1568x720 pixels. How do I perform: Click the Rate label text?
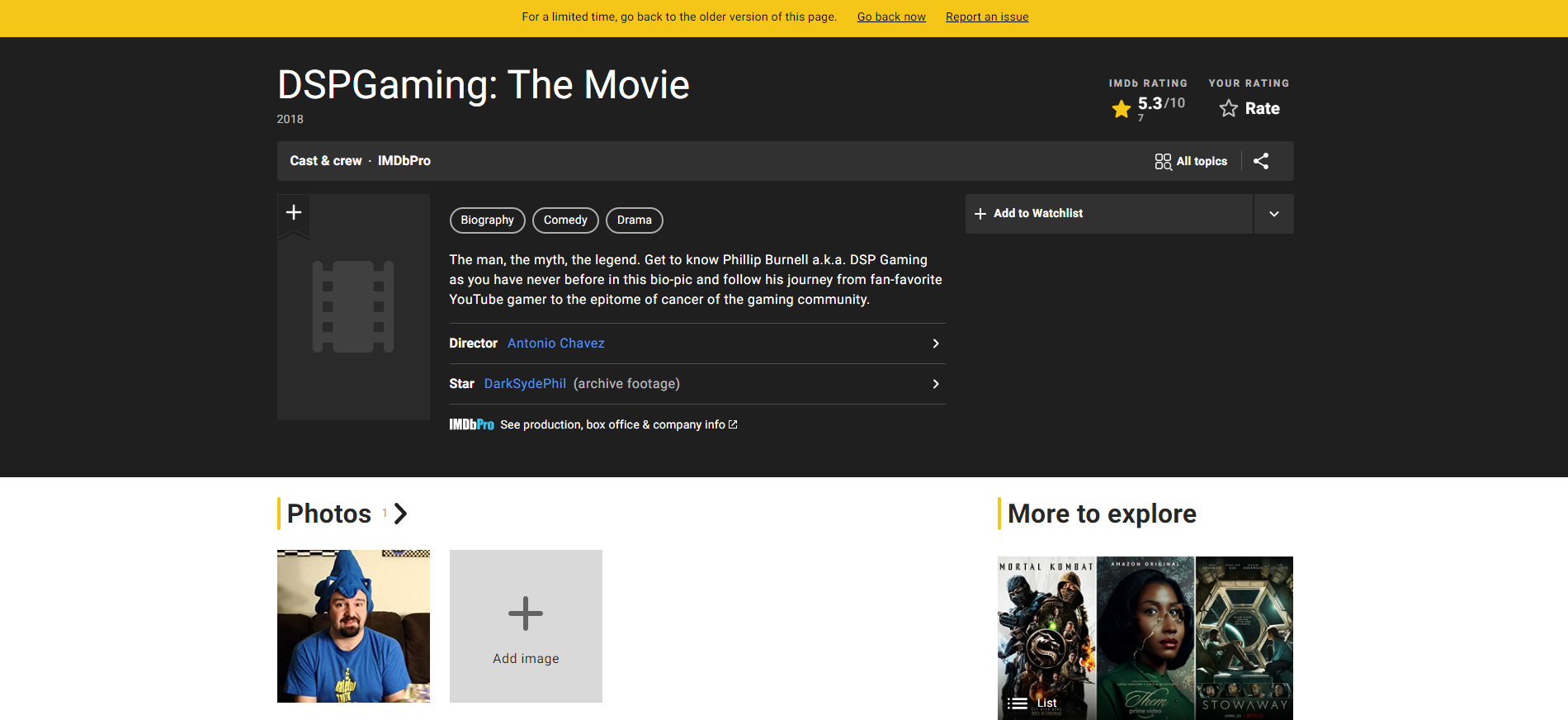[1263, 108]
